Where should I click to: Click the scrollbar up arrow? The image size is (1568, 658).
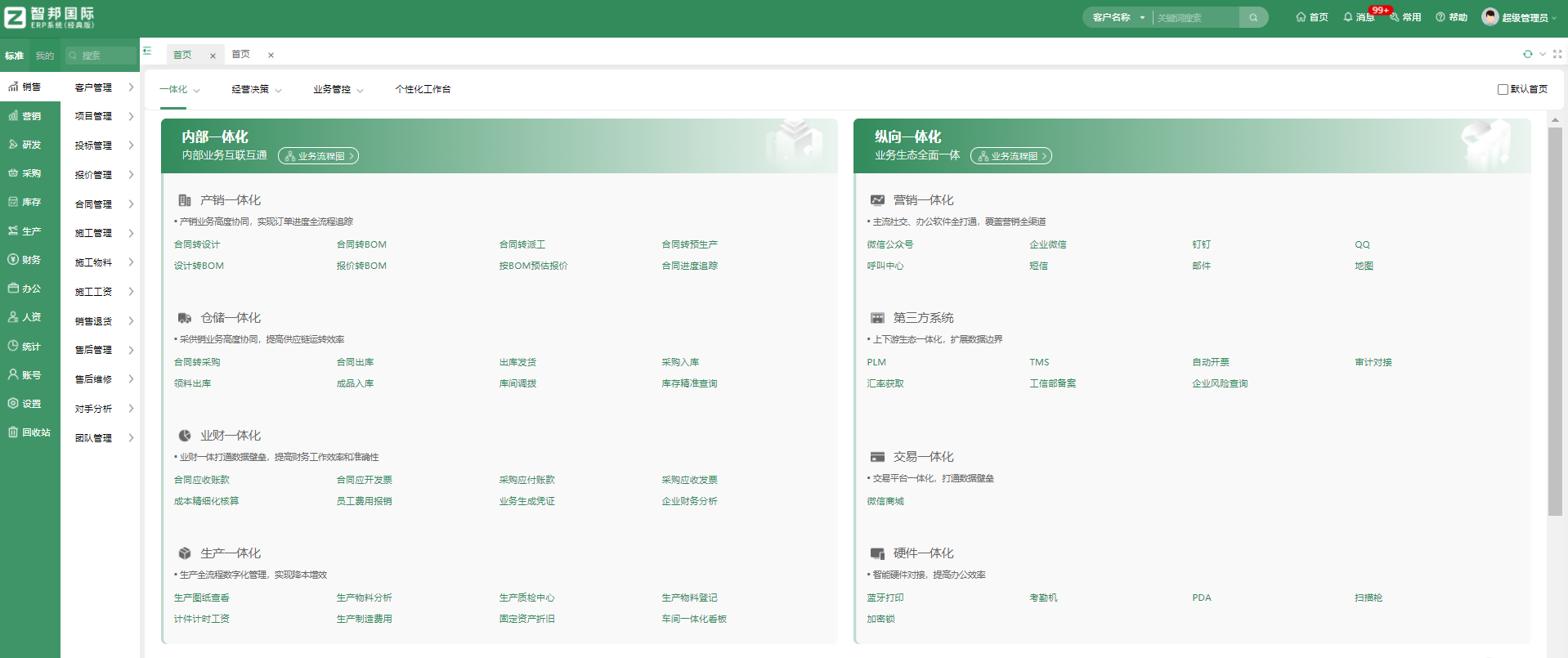(1555, 120)
